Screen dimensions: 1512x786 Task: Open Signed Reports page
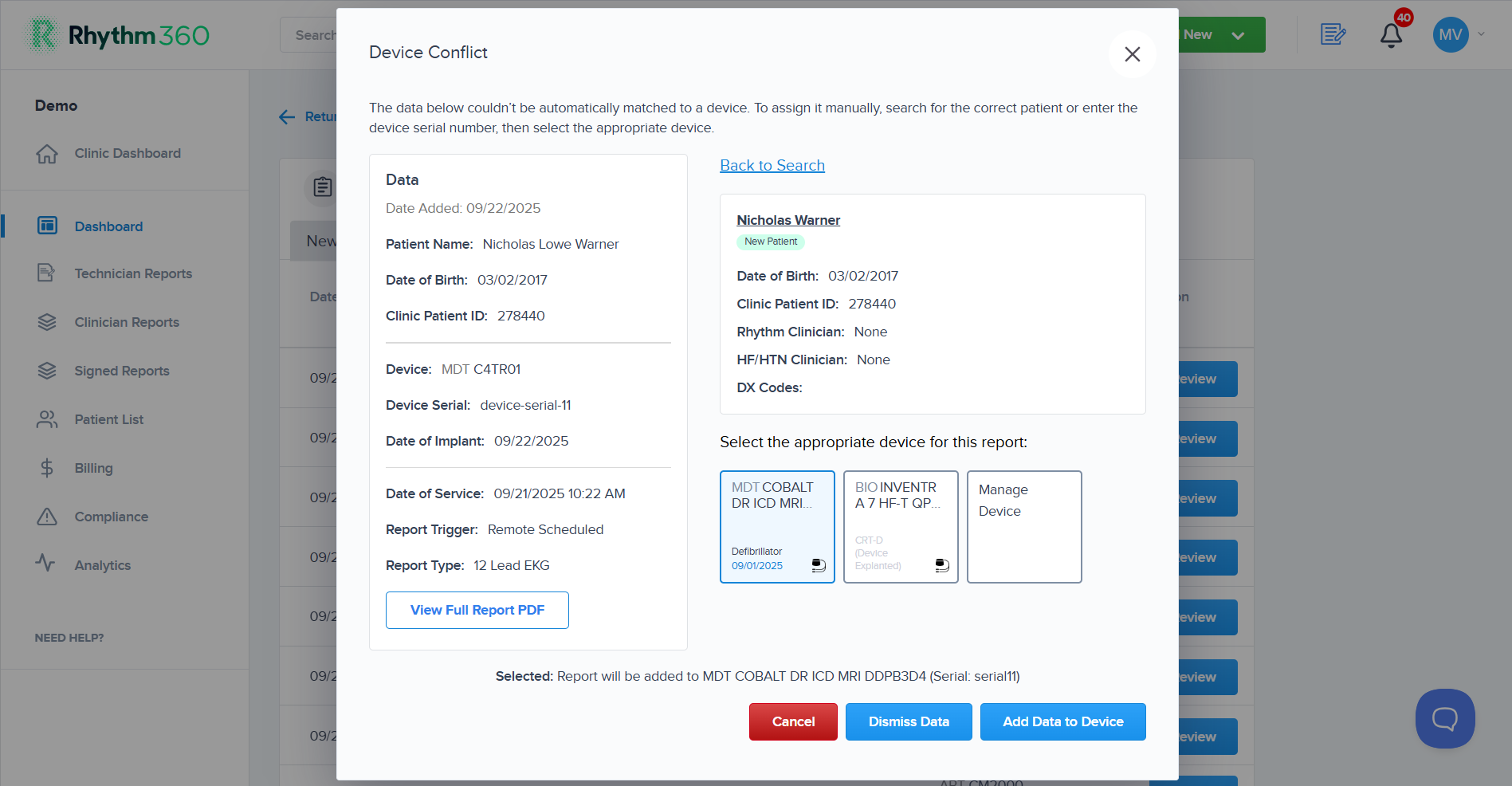click(x=122, y=371)
